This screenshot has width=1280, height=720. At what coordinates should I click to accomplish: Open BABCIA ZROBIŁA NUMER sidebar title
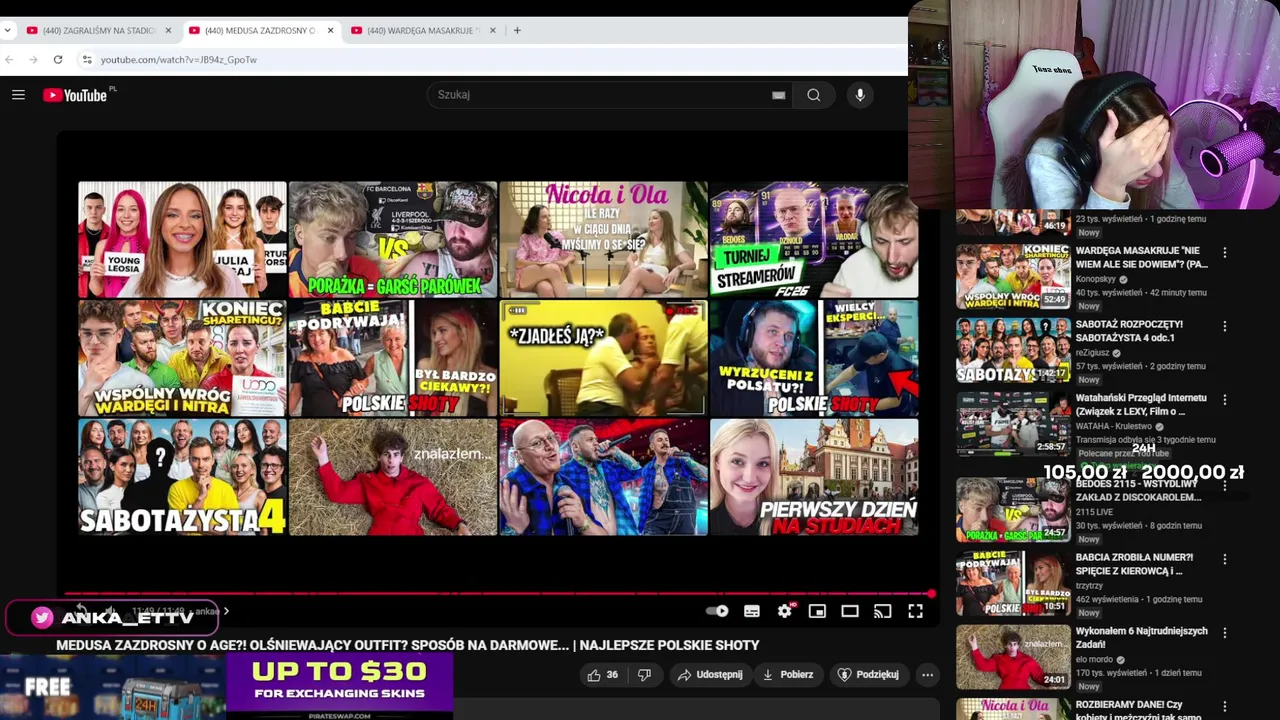(1134, 564)
